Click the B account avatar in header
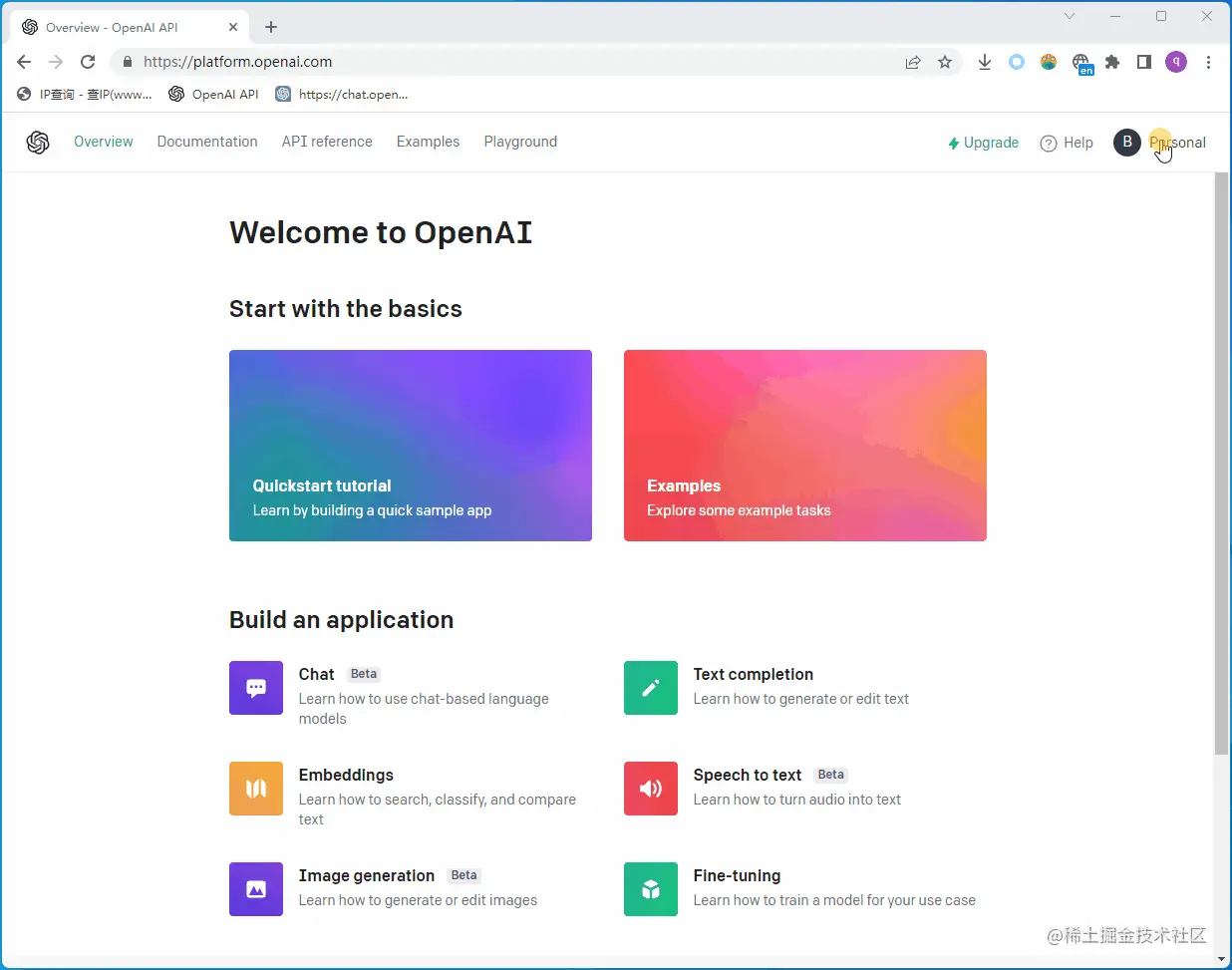Viewport: 1232px width, 970px height. click(x=1126, y=143)
